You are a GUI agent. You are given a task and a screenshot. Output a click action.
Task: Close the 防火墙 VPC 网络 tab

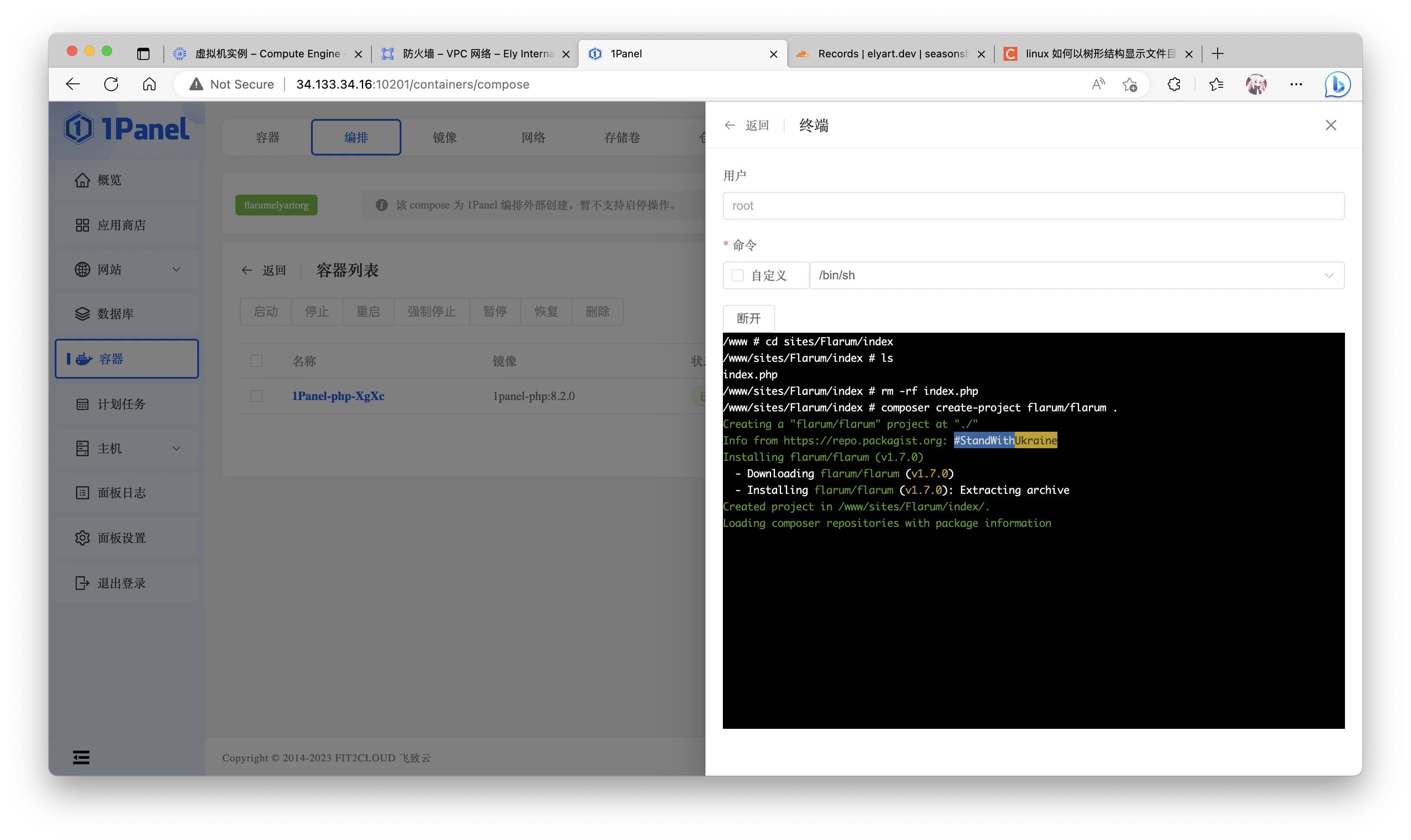566,54
